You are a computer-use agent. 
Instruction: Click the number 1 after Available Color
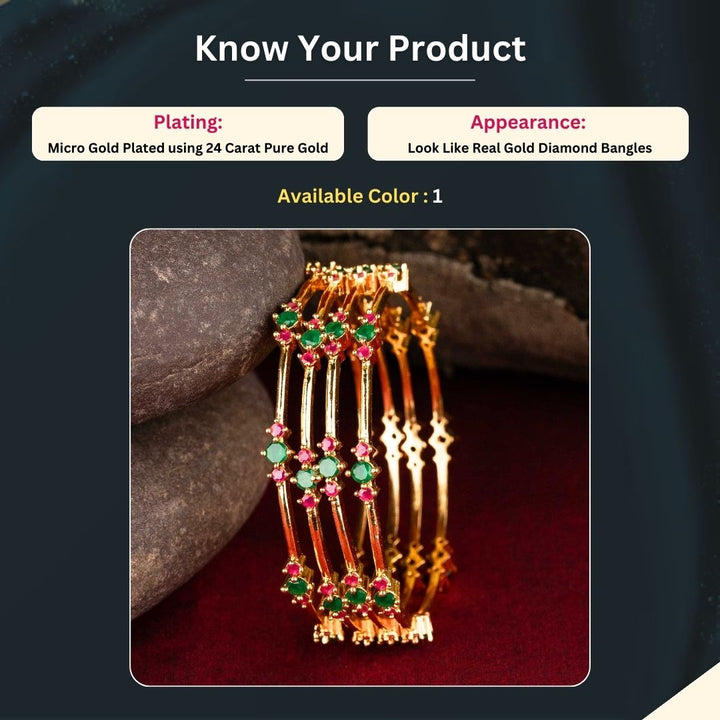[437, 196]
